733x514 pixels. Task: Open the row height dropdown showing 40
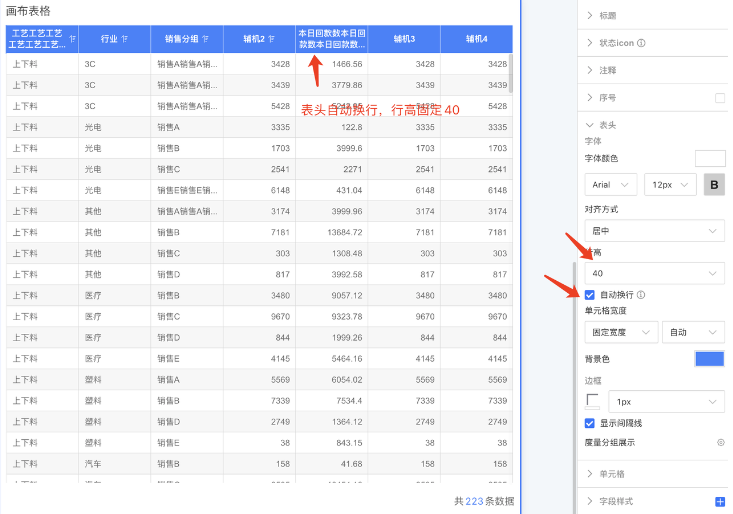tap(654, 273)
